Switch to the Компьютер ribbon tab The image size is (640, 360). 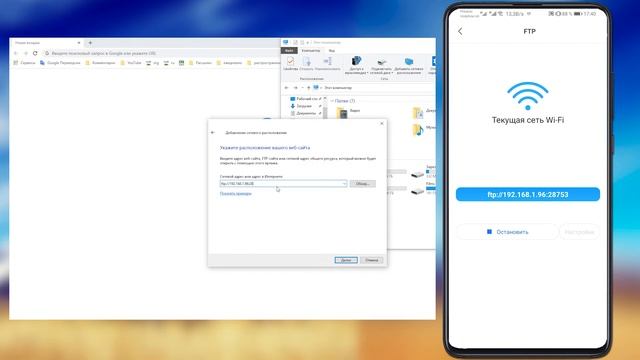[x=311, y=51]
